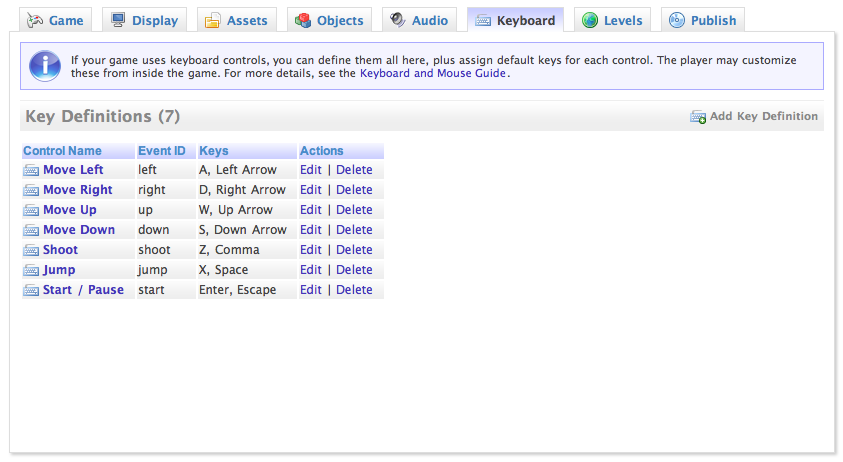
Task: Click Add Key Definition button
Action: (x=763, y=116)
